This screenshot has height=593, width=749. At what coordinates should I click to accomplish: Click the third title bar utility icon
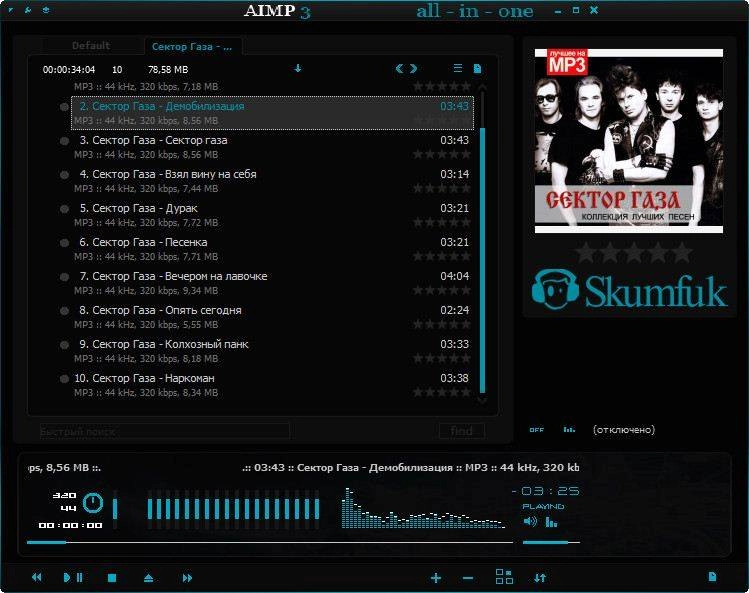(x=46, y=10)
